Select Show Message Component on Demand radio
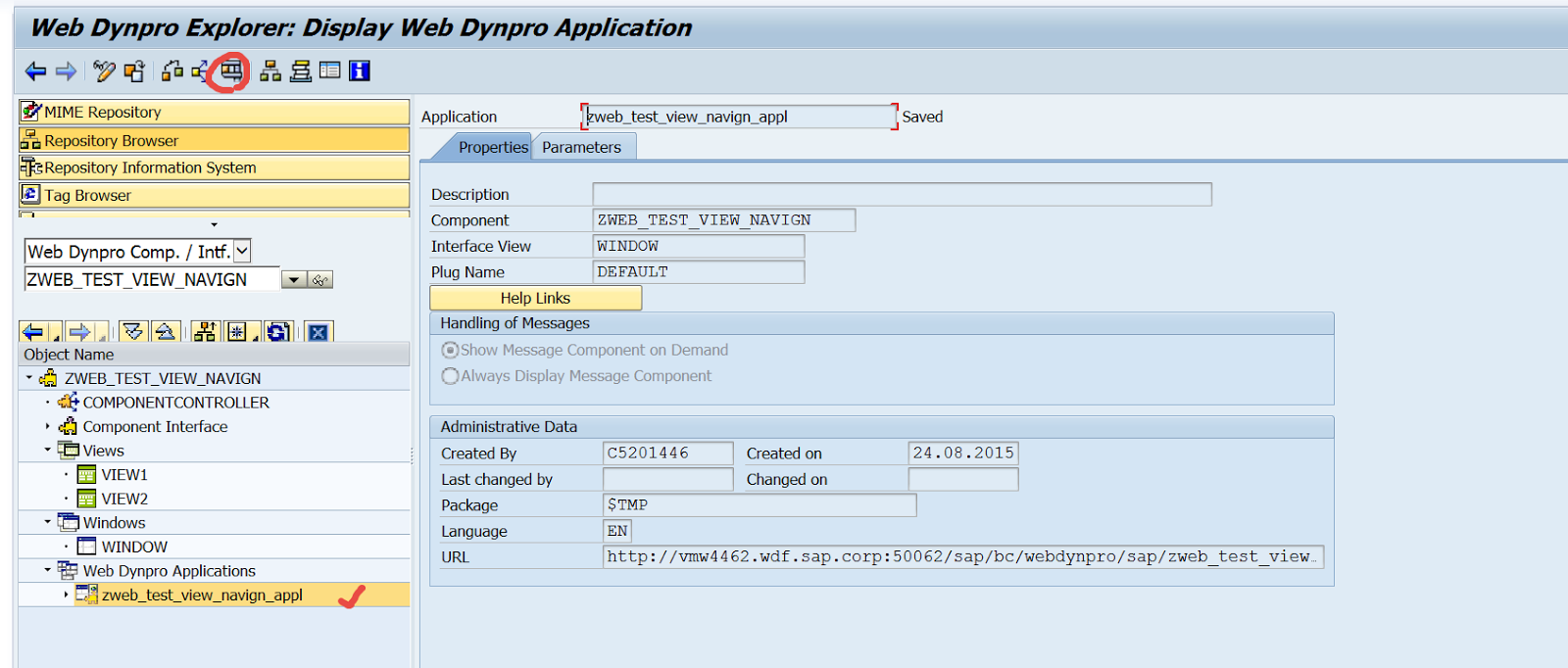The width and height of the screenshot is (1568, 668). 450,350
